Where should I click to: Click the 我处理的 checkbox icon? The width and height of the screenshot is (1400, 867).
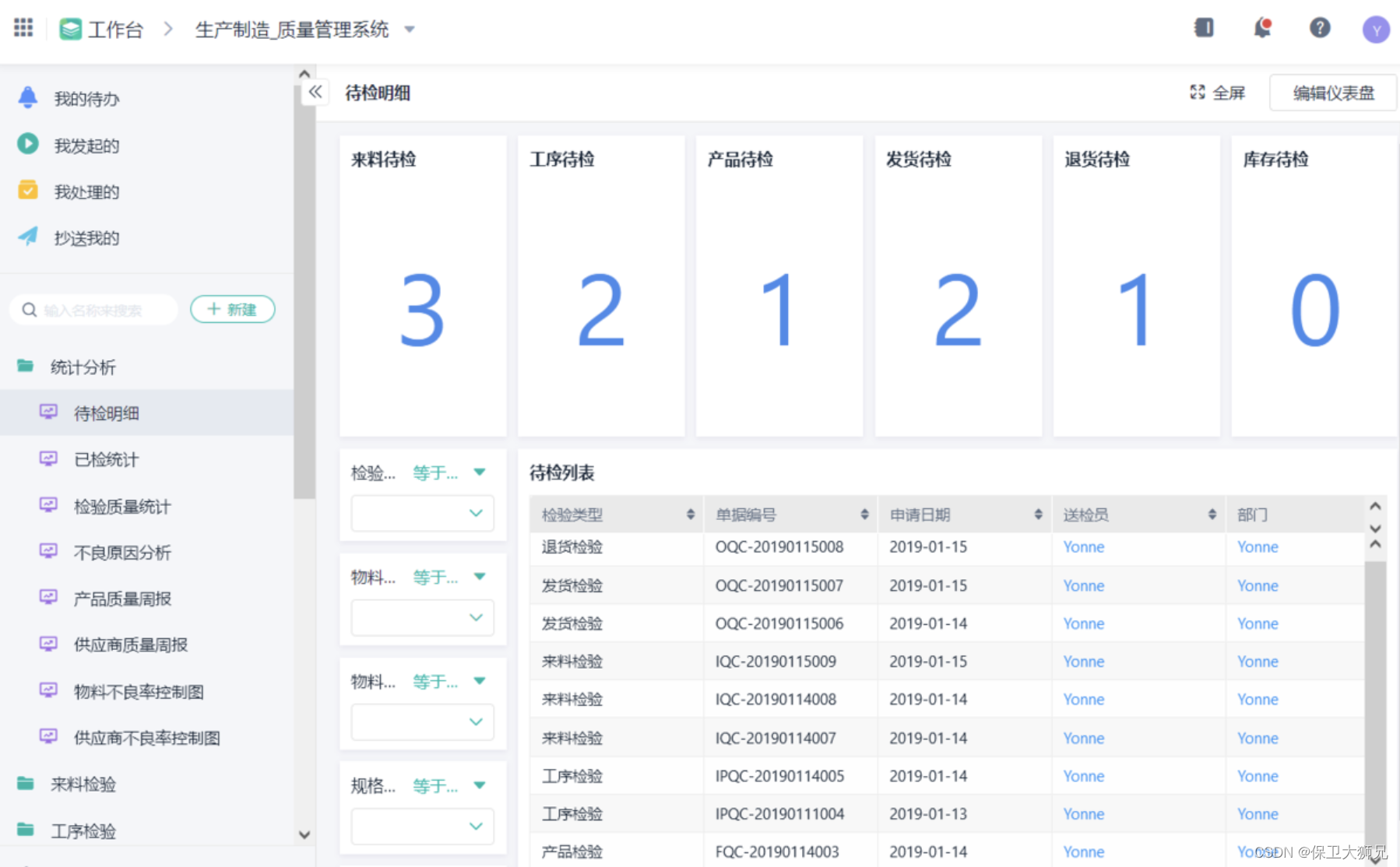pos(28,190)
